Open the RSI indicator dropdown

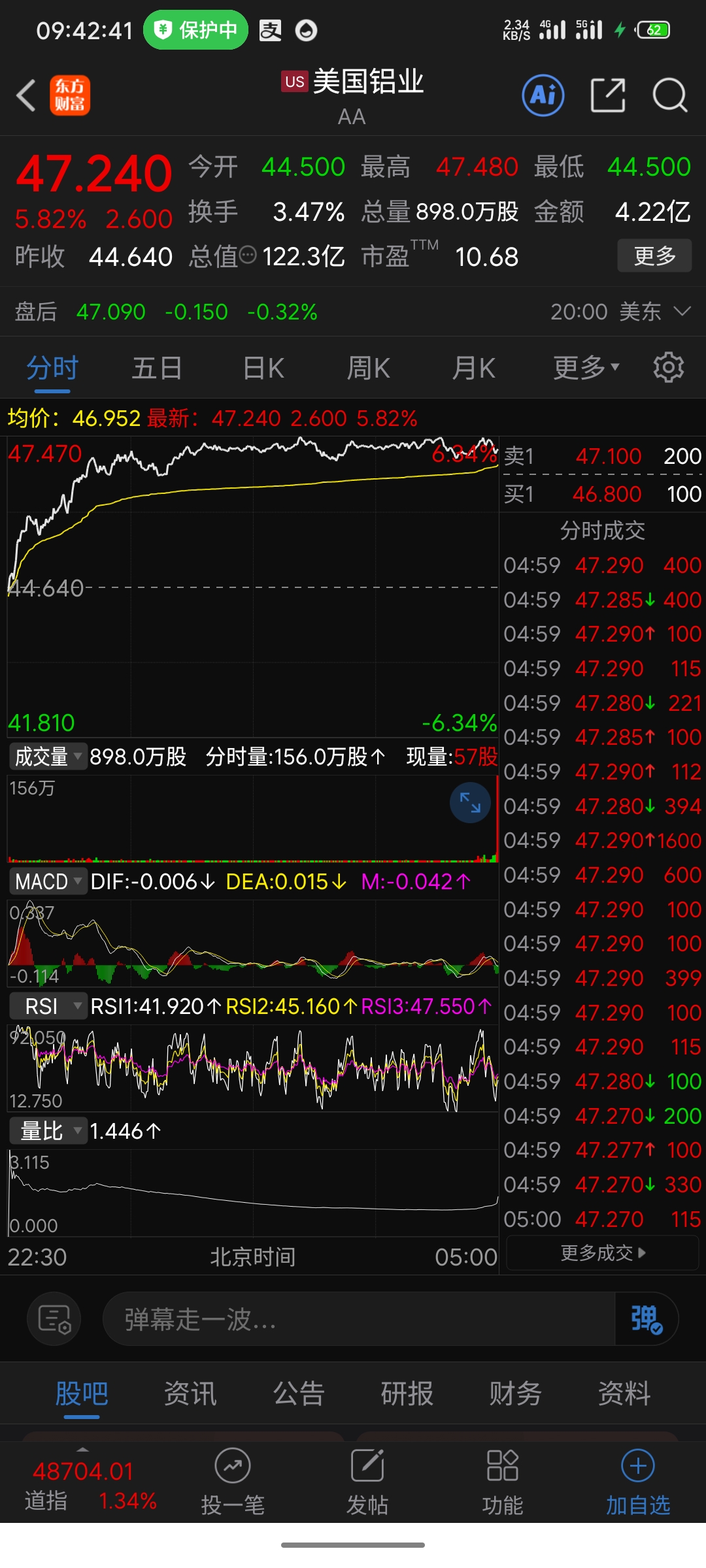tap(48, 1006)
